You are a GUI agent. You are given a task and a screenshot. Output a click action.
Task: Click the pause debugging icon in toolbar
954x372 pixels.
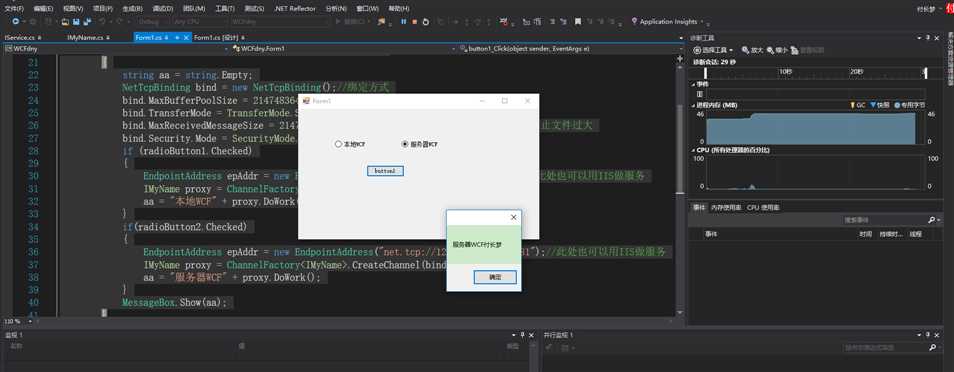coord(403,21)
